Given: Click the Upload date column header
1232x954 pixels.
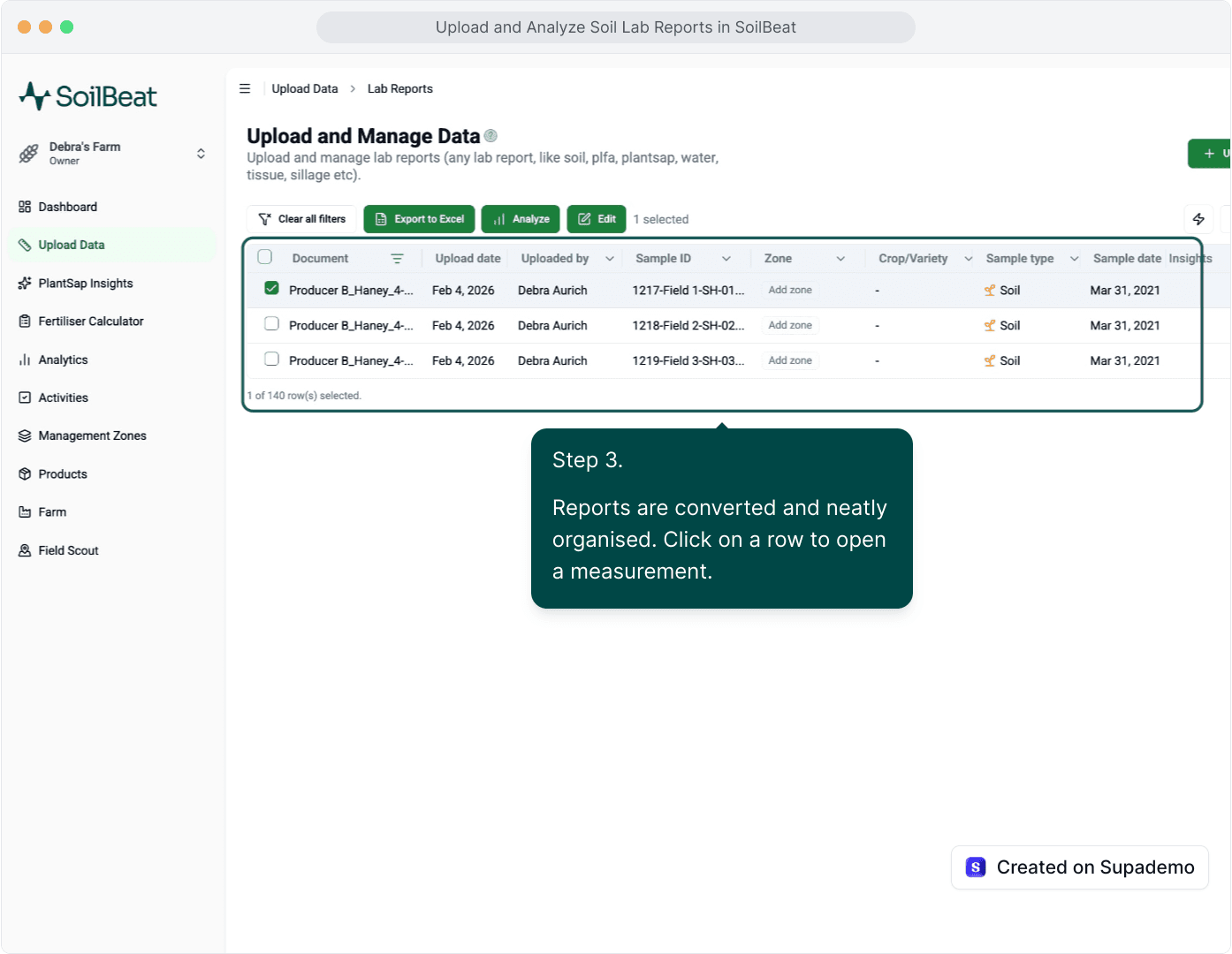Looking at the screenshot, I should click(468, 259).
